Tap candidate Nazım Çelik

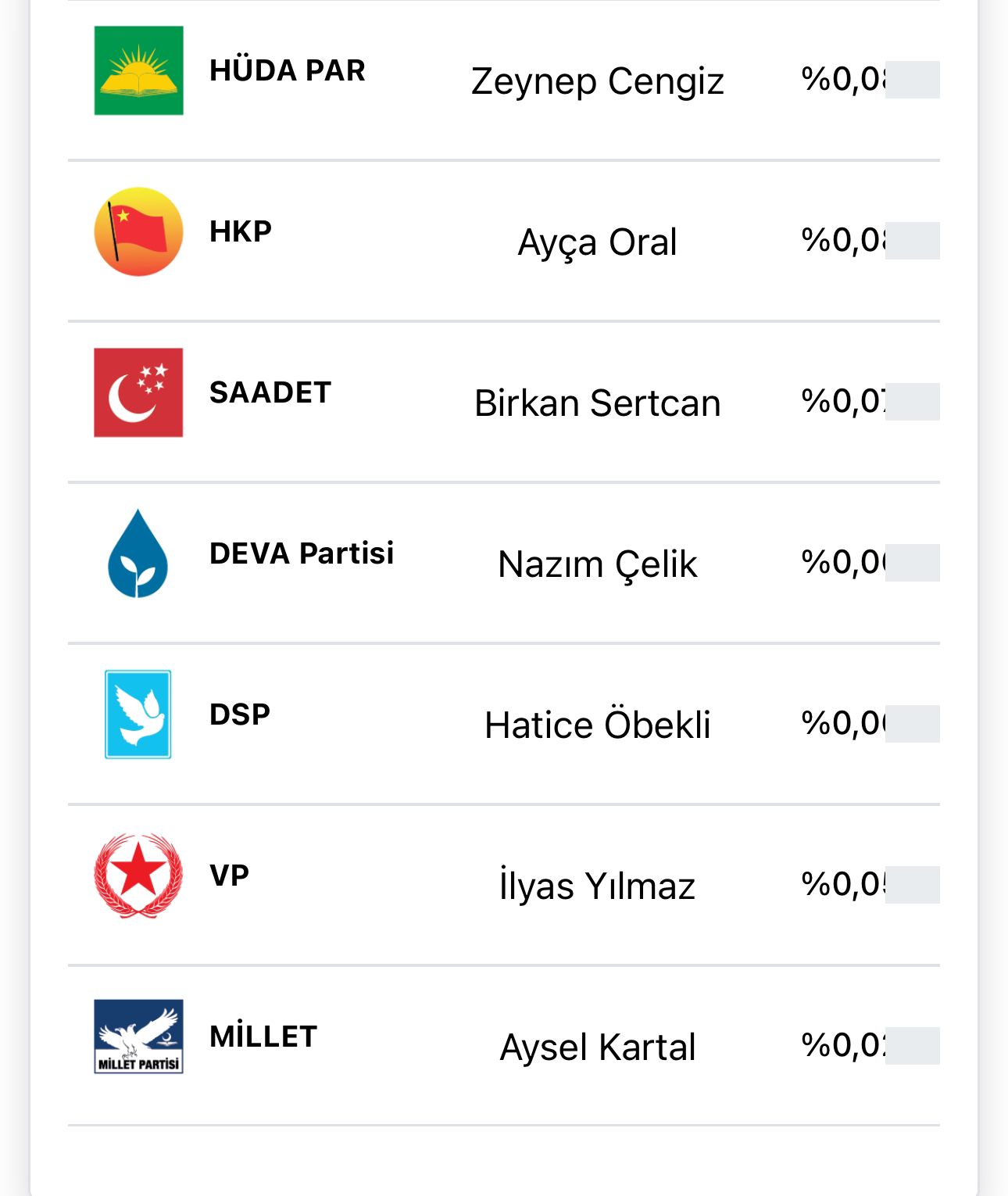[x=598, y=564]
